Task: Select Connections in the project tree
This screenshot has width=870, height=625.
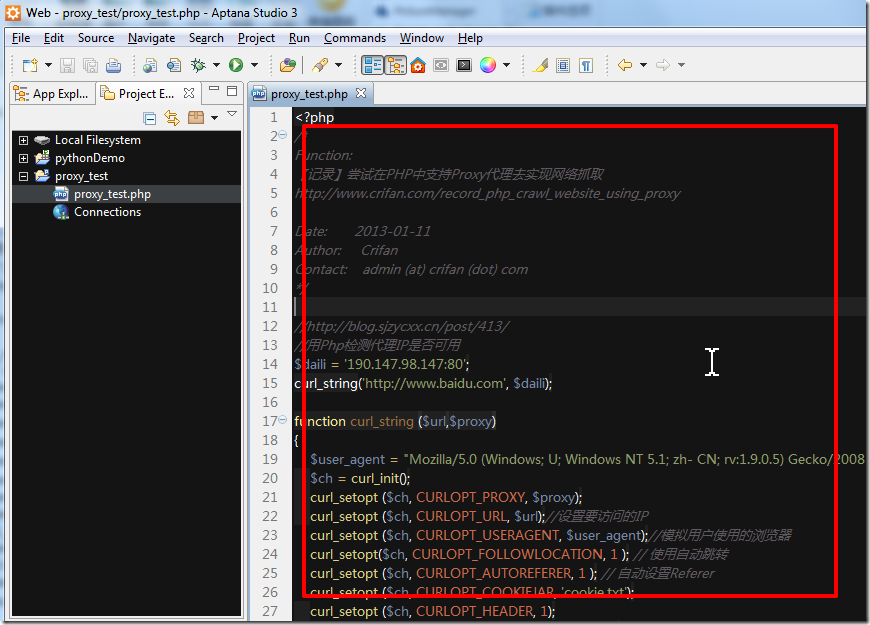Action: tap(107, 212)
